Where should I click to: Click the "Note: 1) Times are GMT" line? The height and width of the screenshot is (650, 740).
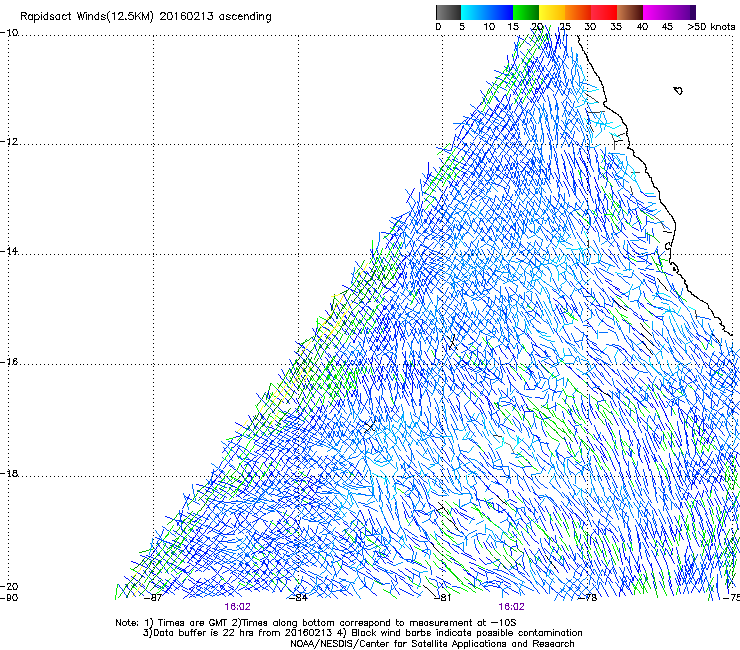click(316, 623)
